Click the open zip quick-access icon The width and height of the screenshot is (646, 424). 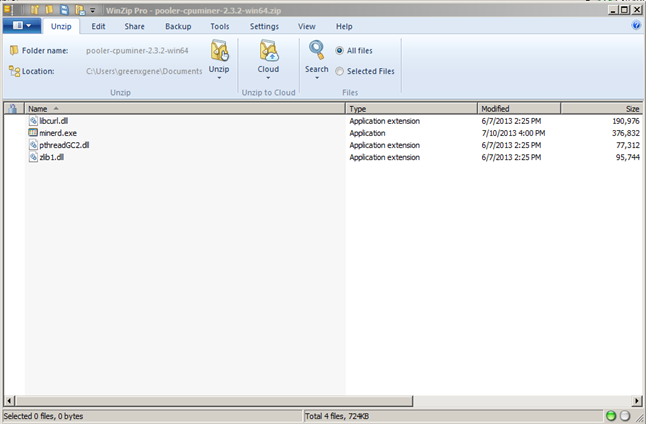coord(49,10)
